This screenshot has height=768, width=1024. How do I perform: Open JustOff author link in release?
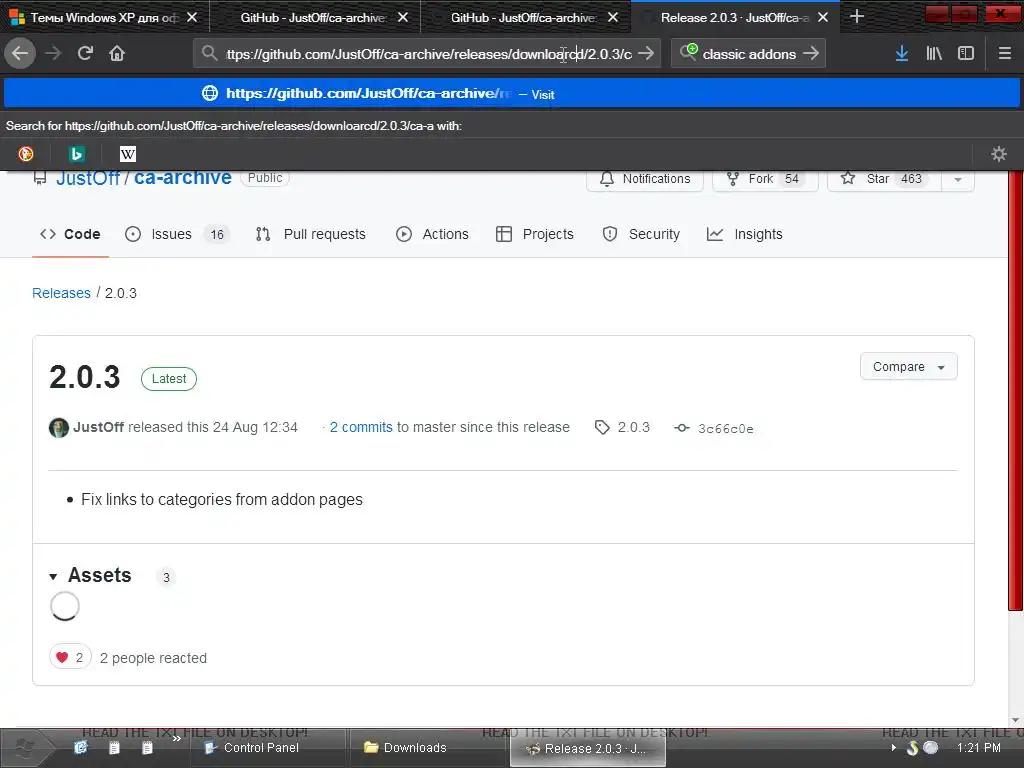point(99,427)
